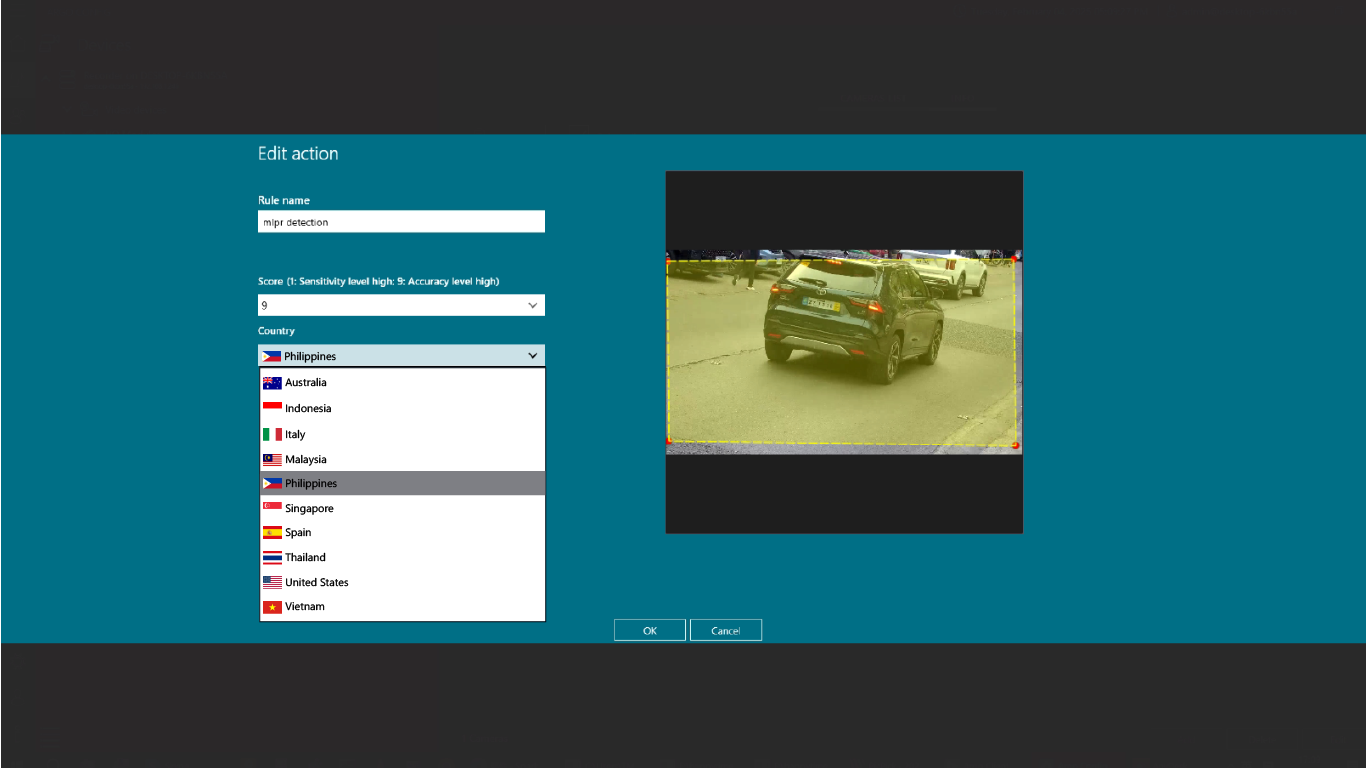Image resolution: width=1366 pixels, height=768 pixels.
Task: Click the Italy flag icon
Action: tap(272, 435)
